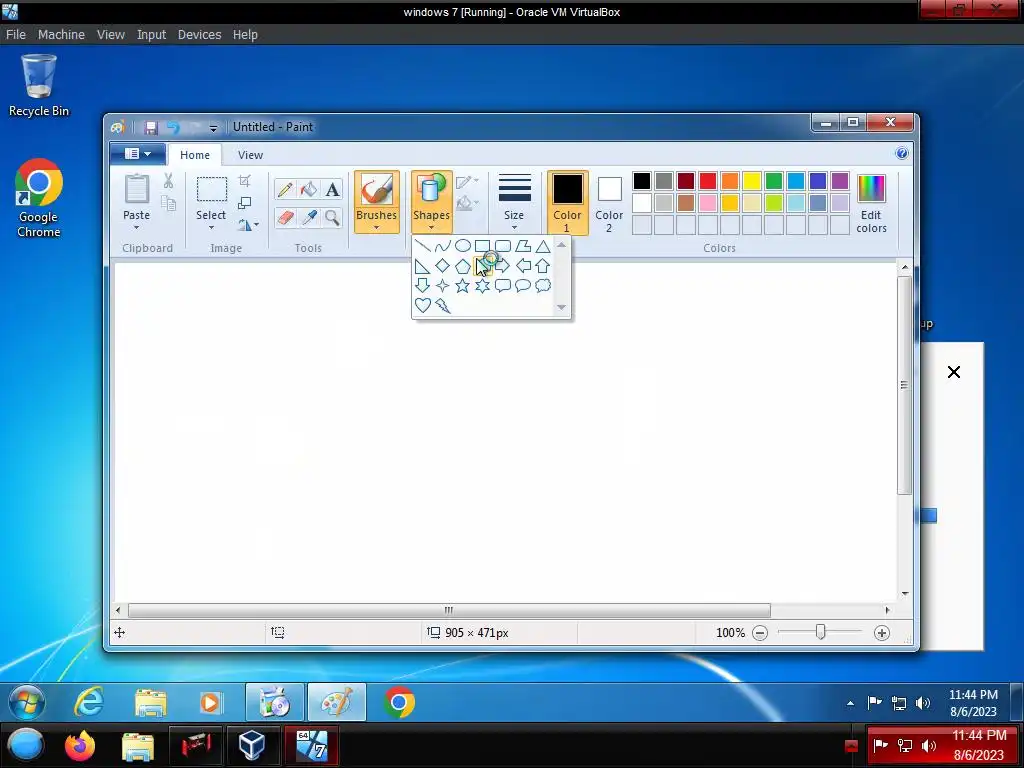Image resolution: width=1024 pixels, height=768 pixels.
Task: Click the Save icon in quick access toolbar
Action: [x=151, y=127]
